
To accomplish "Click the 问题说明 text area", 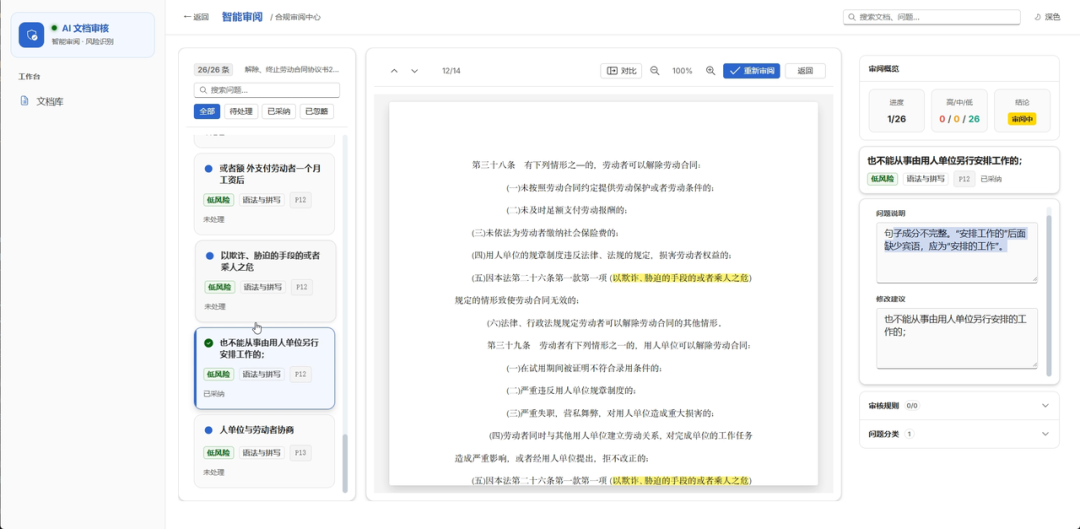I will [957, 252].
